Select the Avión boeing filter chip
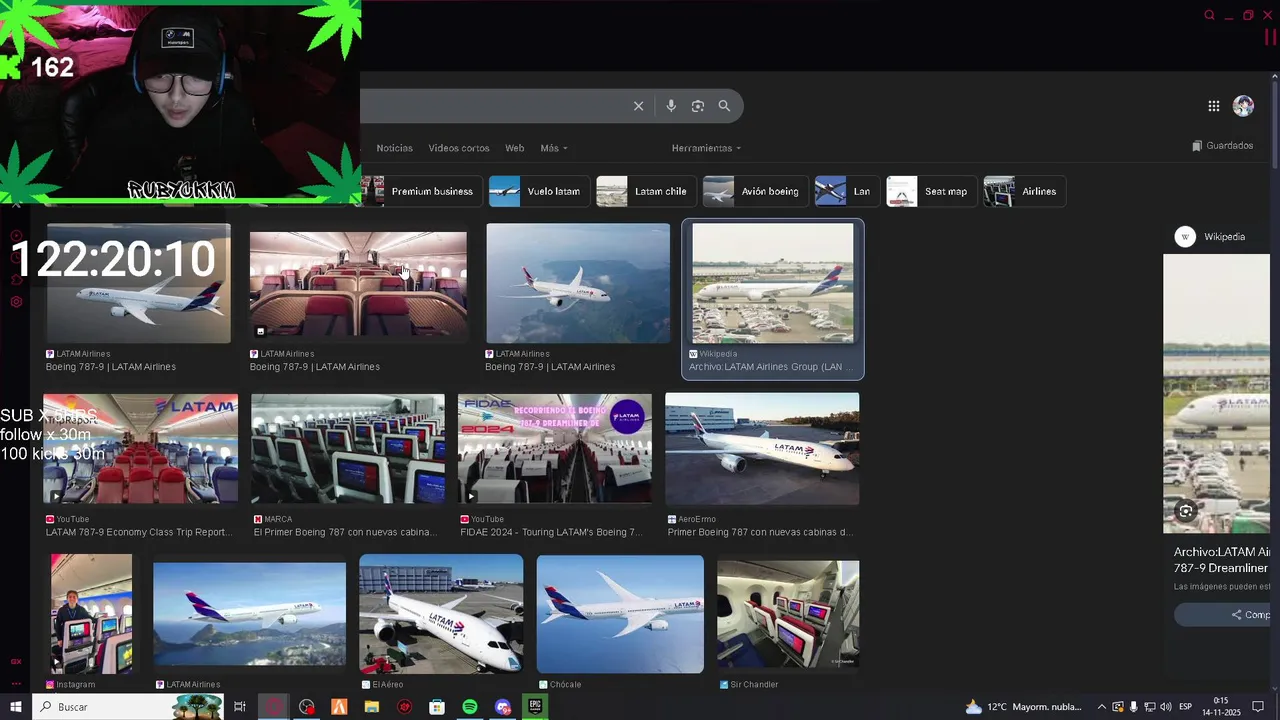The image size is (1280, 720). pyautogui.click(x=756, y=191)
